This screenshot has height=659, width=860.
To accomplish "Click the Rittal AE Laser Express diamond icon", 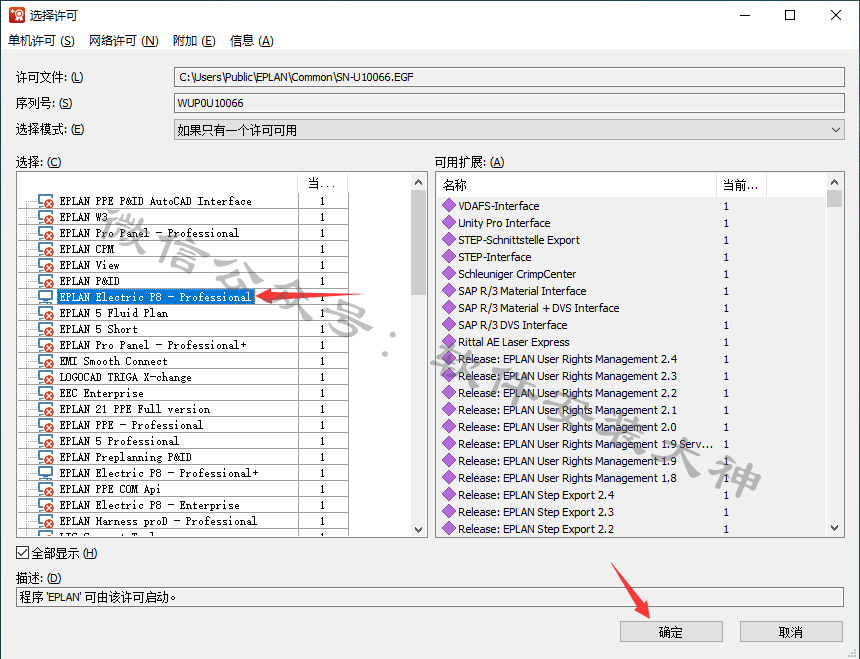I will coord(449,342).
